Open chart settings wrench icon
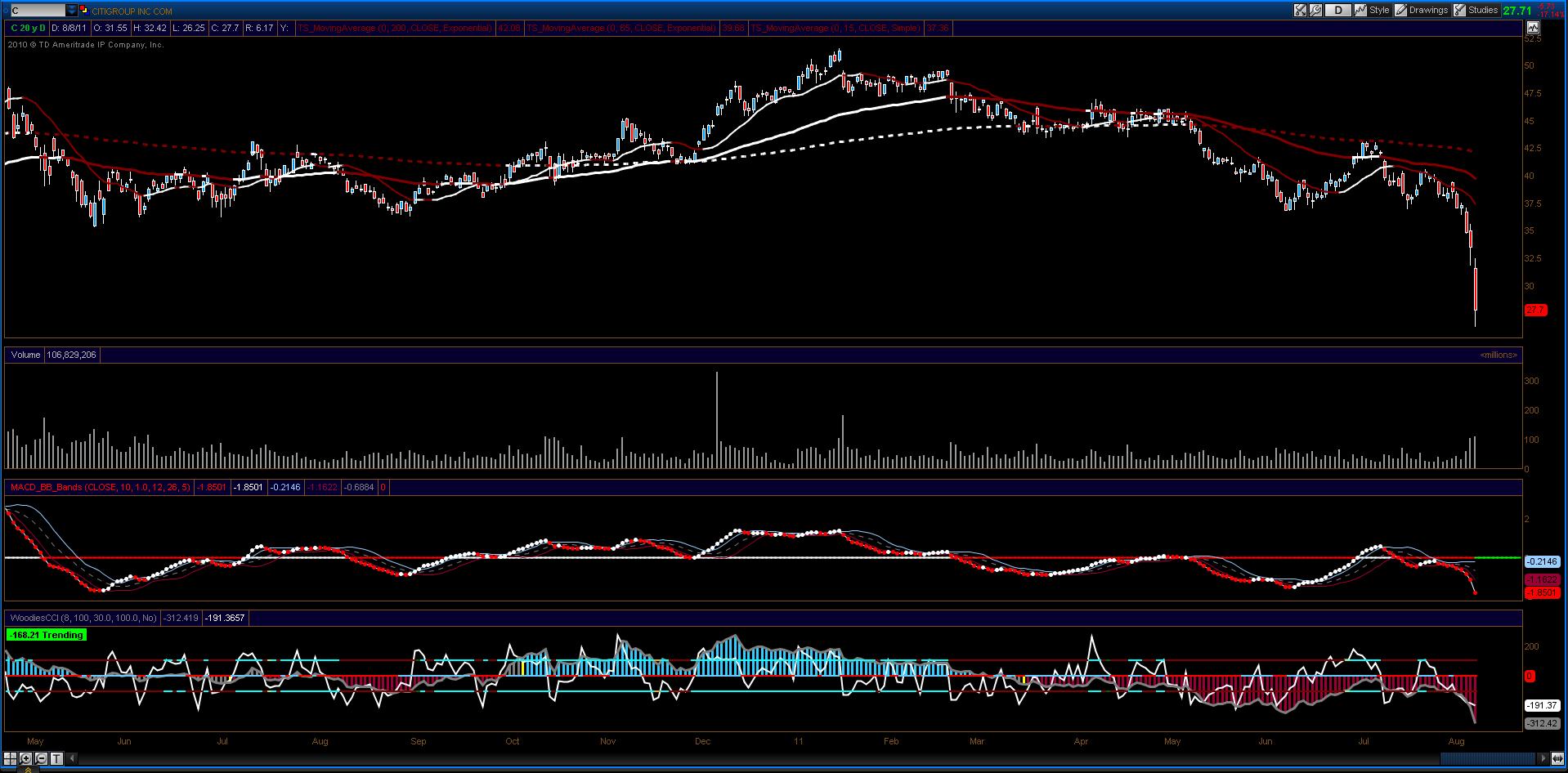This screenshot has height=773, width=1568. pos(1315,11)
